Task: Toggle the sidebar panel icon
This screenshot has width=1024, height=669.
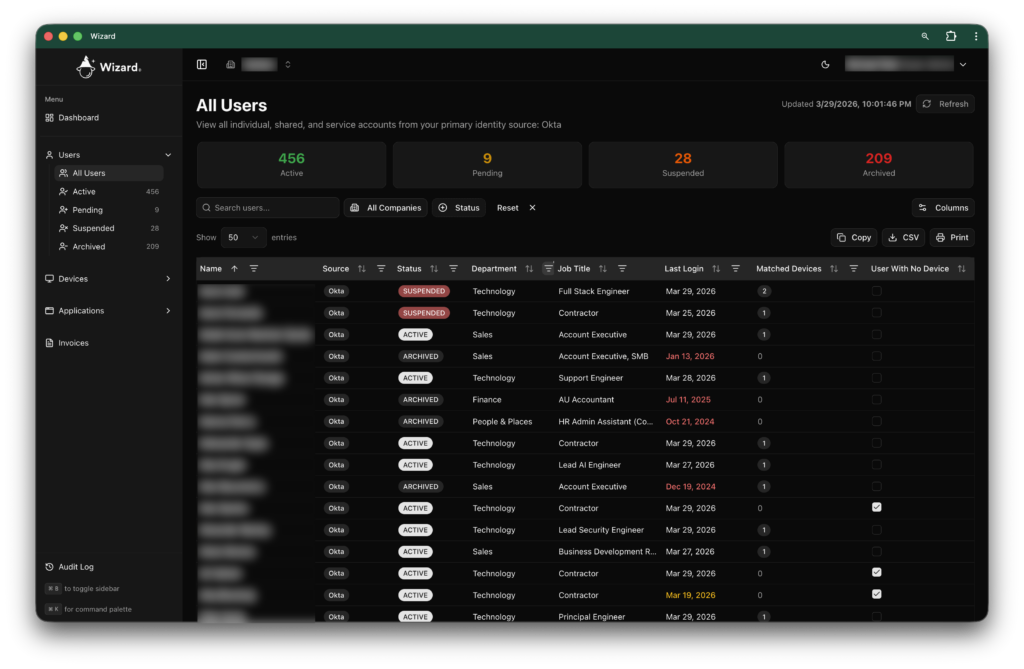Action: coord(202,65)
